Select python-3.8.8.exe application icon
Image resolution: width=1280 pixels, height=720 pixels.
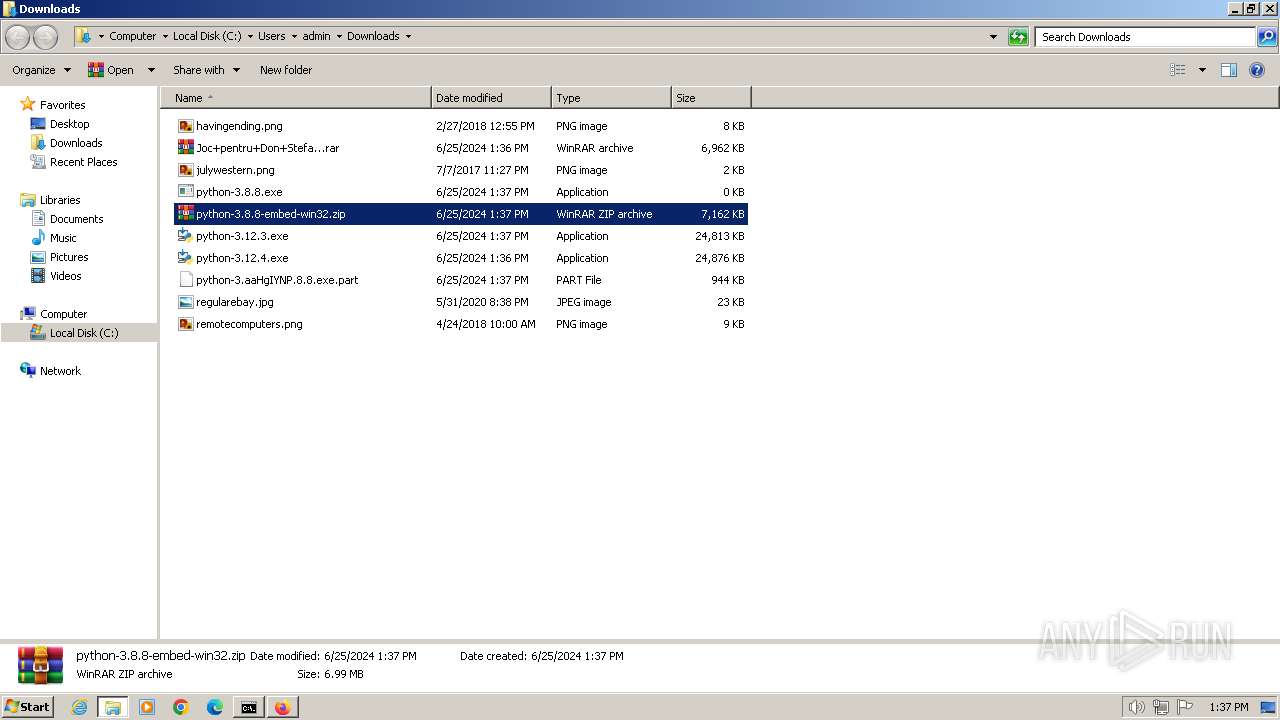click(185, 192)
